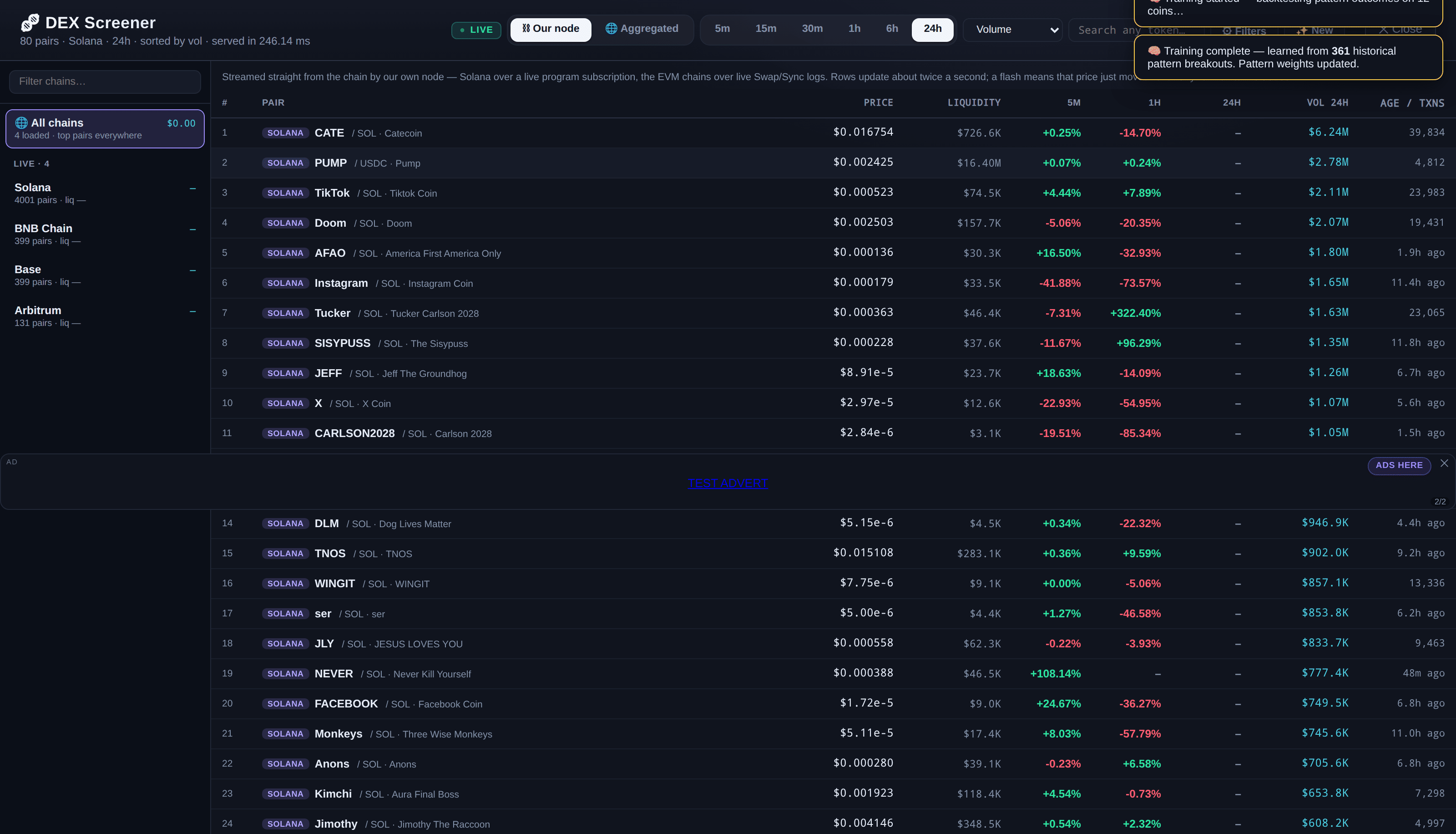Click the PAIR column header
This screenshot has width=1456, height=834.
[x=273, y=102]
